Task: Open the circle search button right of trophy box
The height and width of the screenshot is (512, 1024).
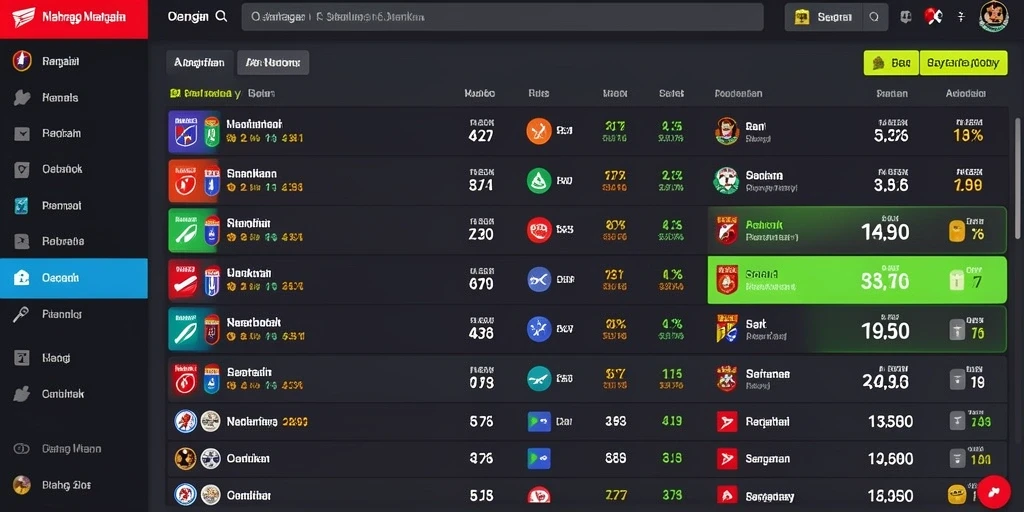Action: (x=875, y=18)
